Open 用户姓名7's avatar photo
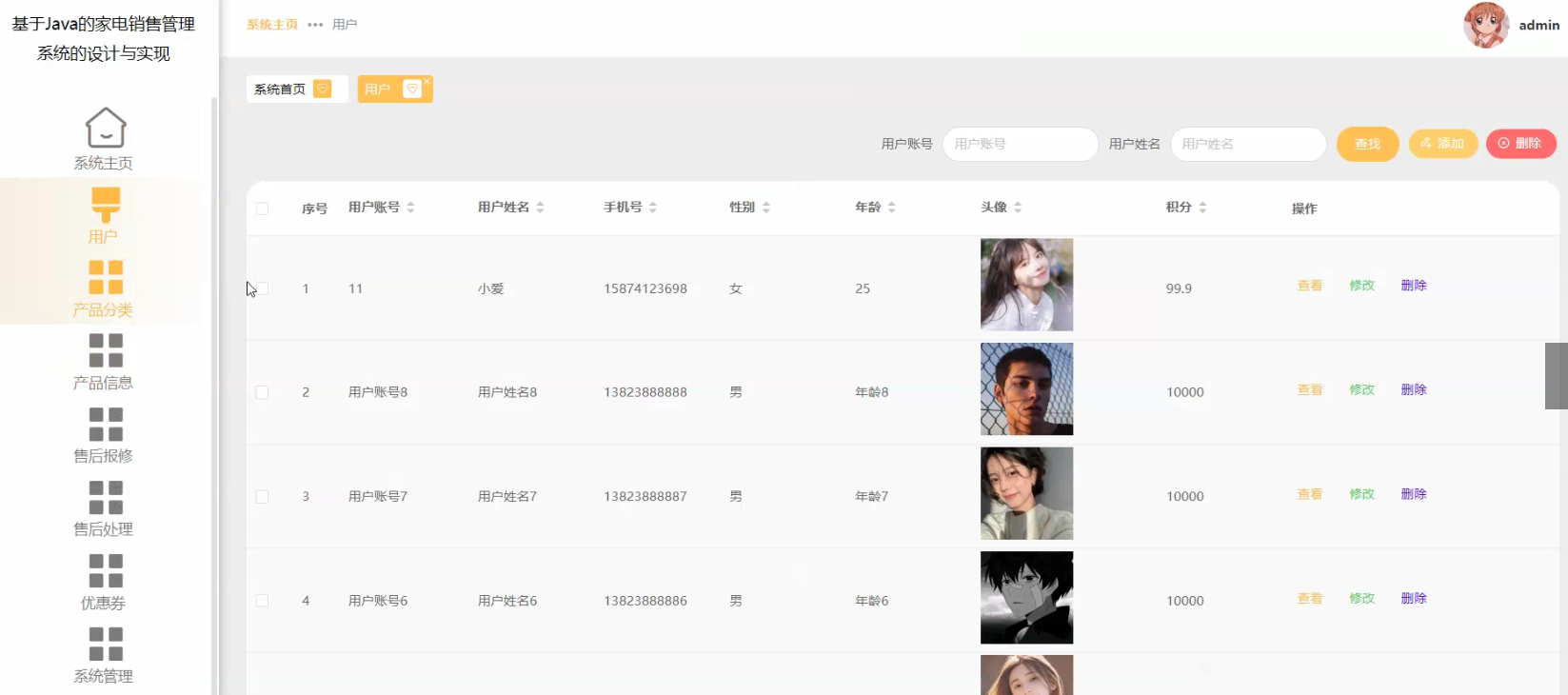 (1026, 493)
